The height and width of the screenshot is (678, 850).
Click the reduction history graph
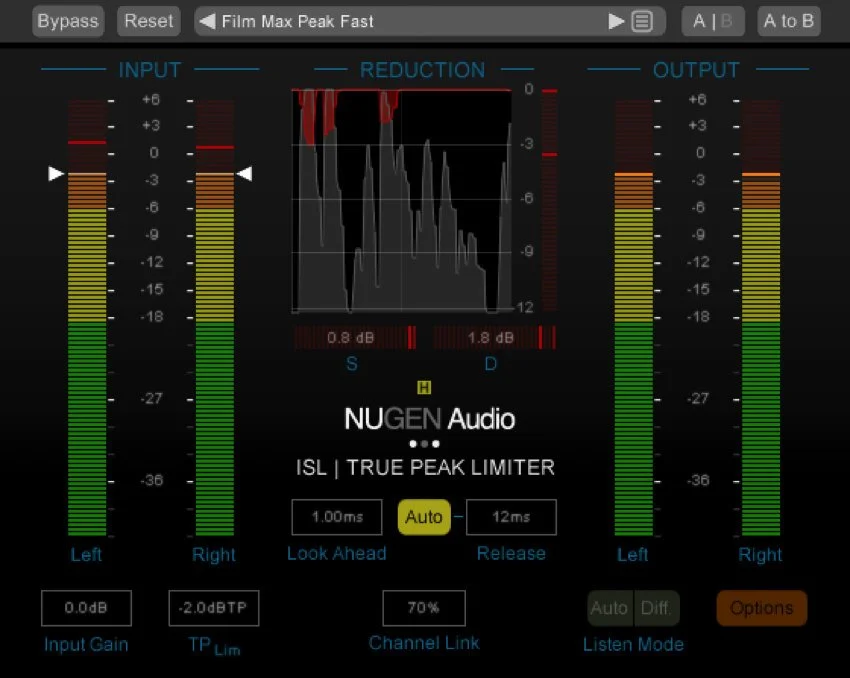click(402, 201)
